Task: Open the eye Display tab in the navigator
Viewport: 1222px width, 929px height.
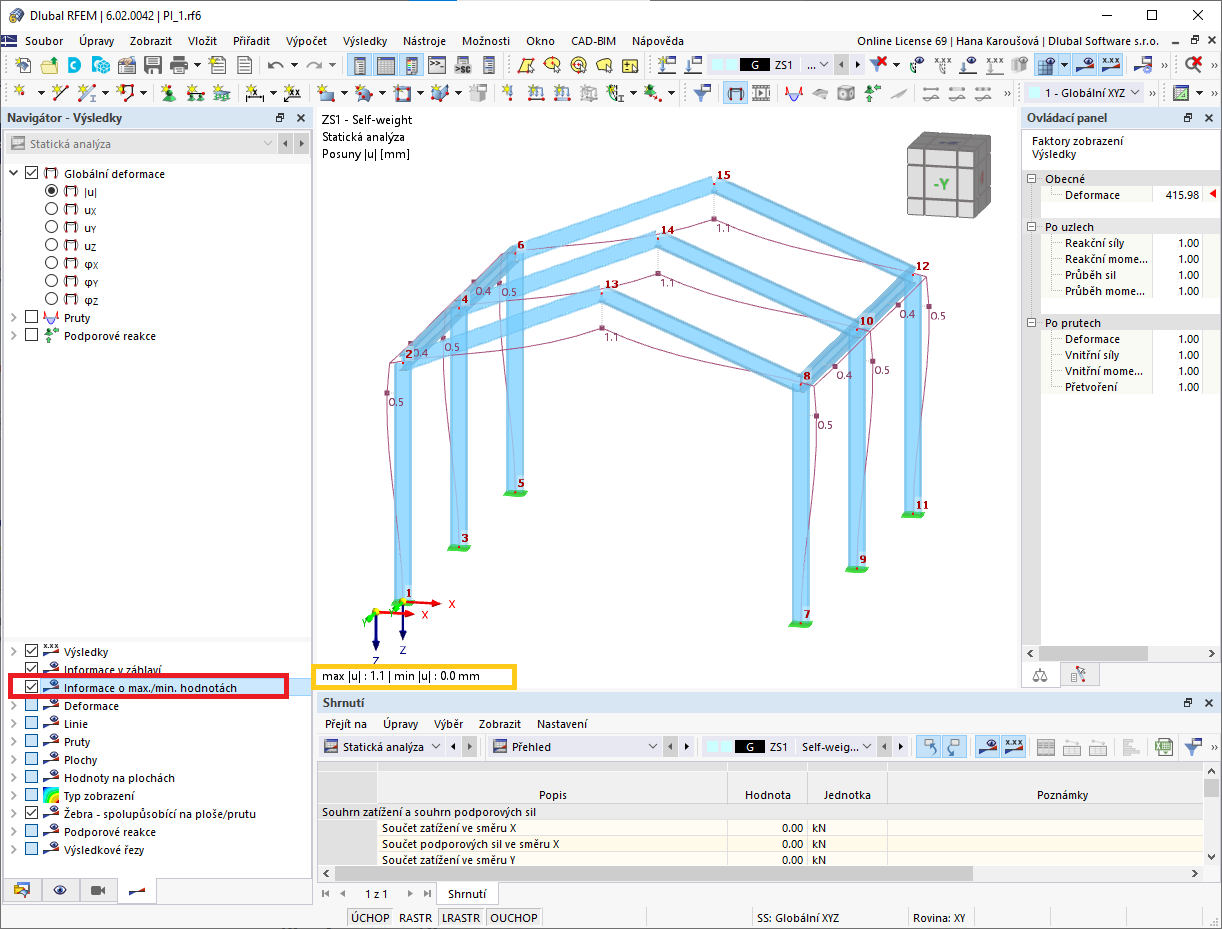Action: tap(60, 889)
